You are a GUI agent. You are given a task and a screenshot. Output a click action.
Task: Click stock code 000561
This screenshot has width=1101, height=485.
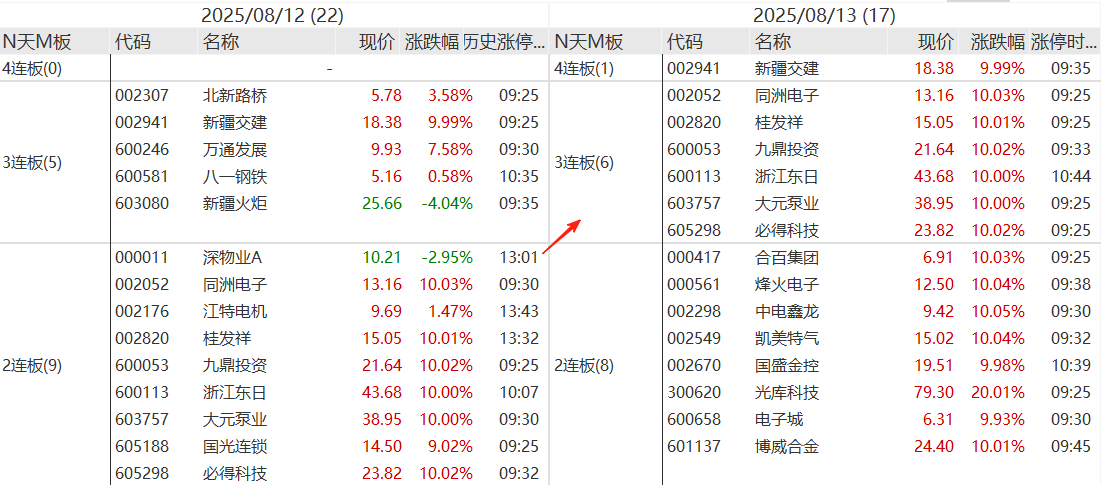click(x=694, y=285)
